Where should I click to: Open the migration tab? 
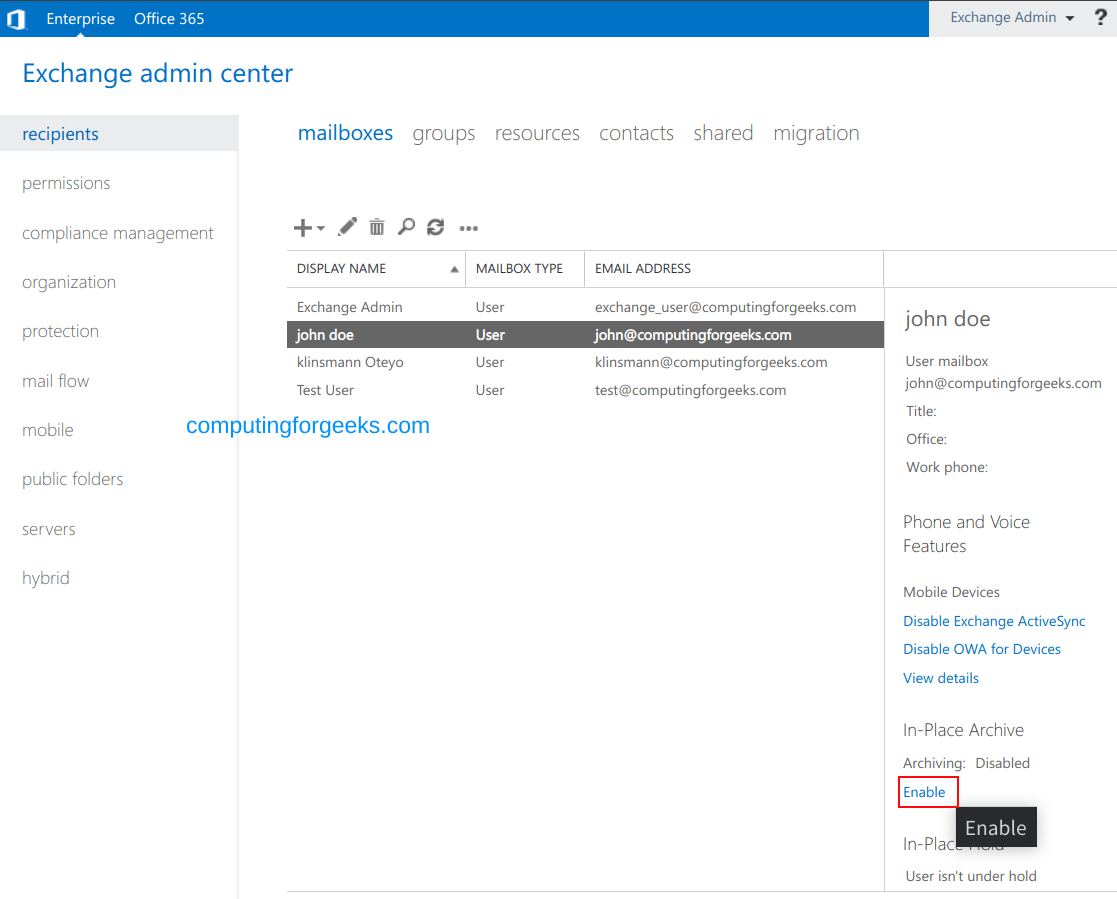click(816, 132)
